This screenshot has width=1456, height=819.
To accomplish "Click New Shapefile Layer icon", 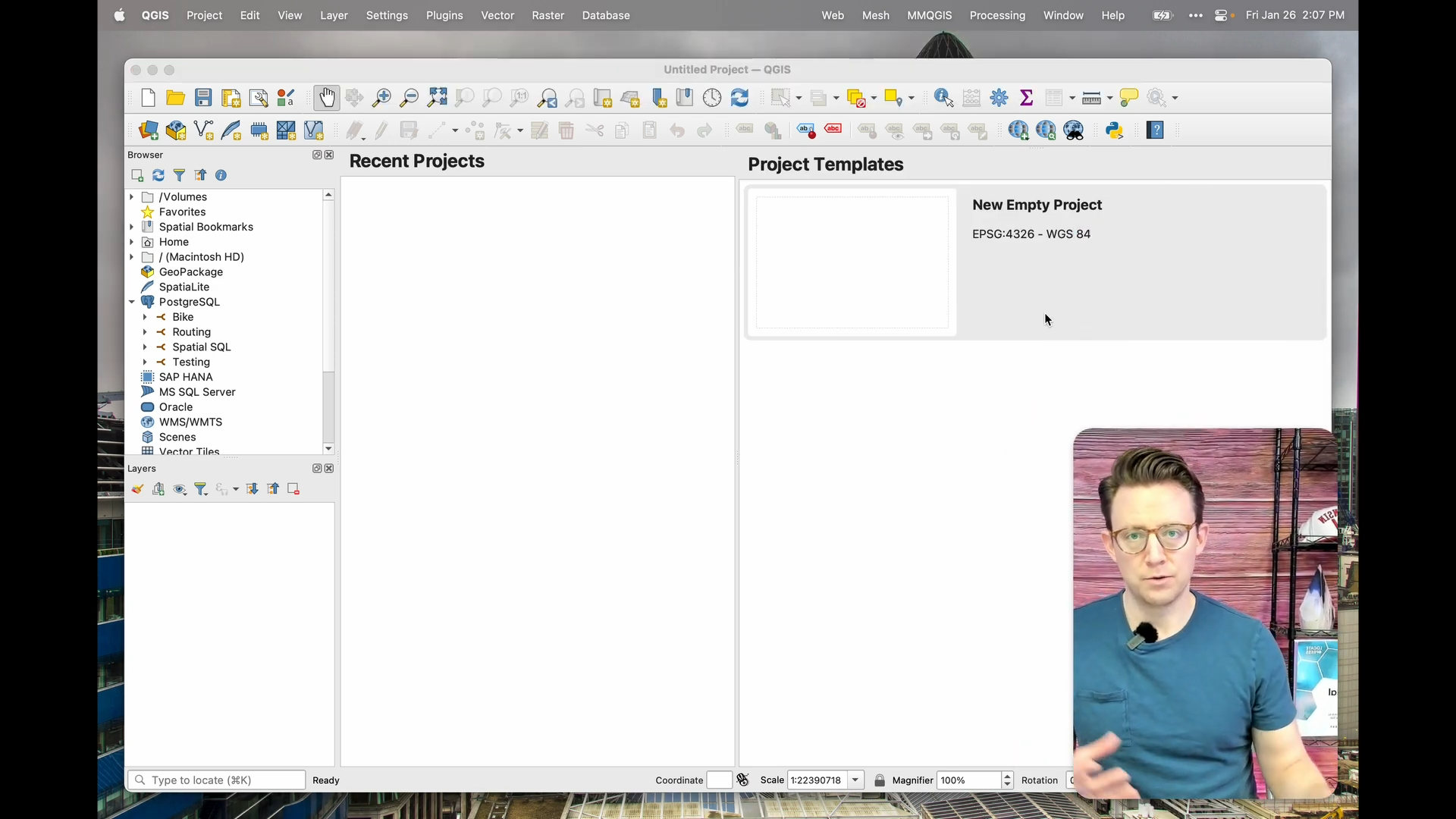I will 204,130.
